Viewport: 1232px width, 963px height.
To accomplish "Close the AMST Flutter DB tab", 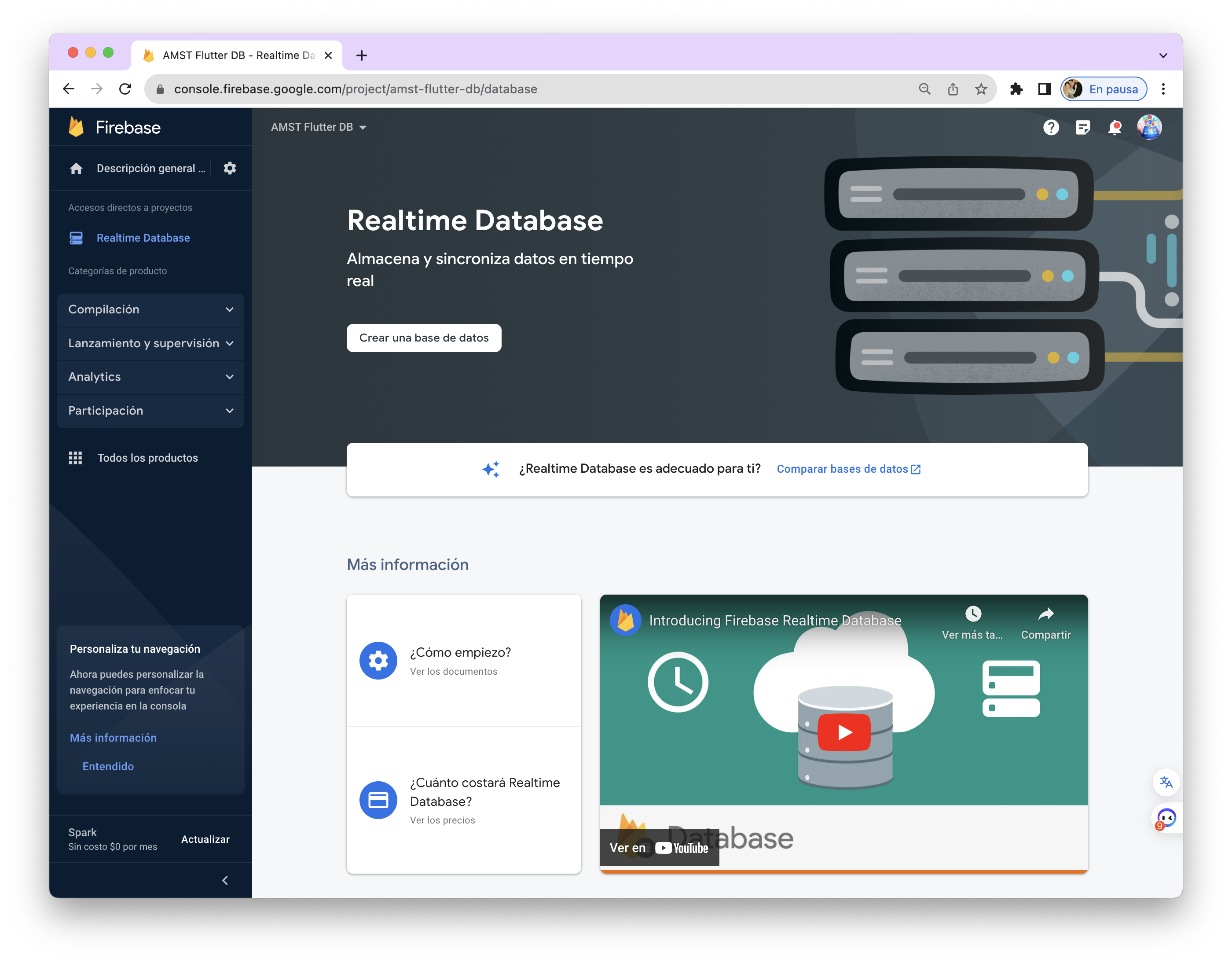I will 328,56.
